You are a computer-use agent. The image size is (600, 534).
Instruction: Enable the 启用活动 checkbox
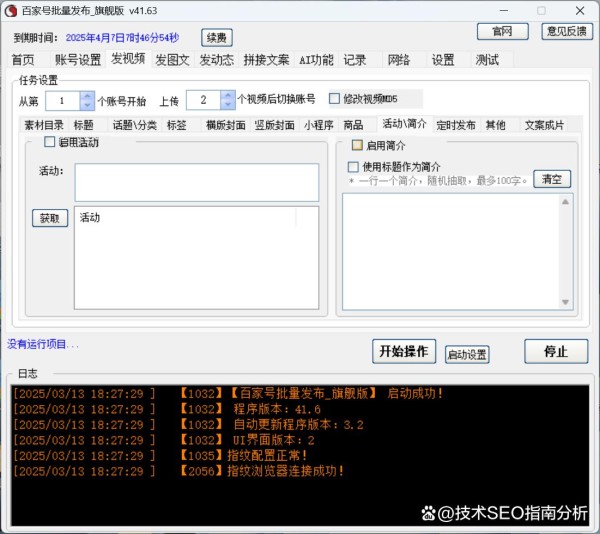(x=50, y=142)
